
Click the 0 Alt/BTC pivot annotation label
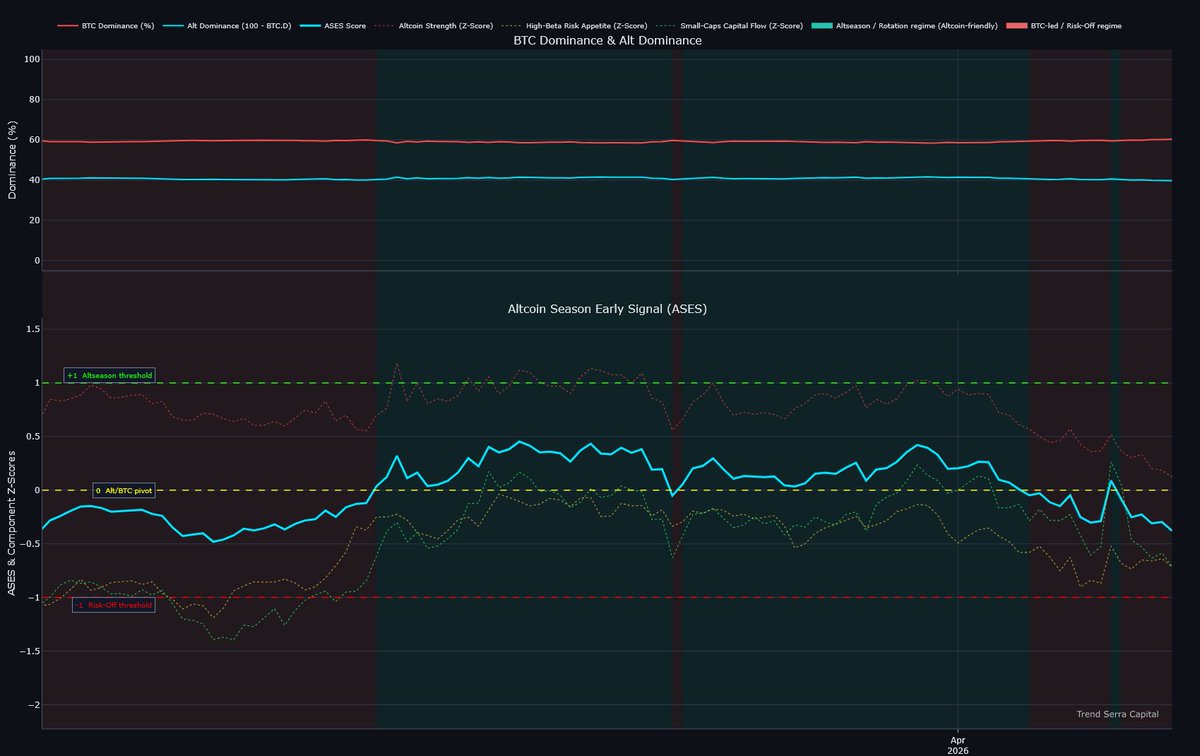(x=123, y=491)
